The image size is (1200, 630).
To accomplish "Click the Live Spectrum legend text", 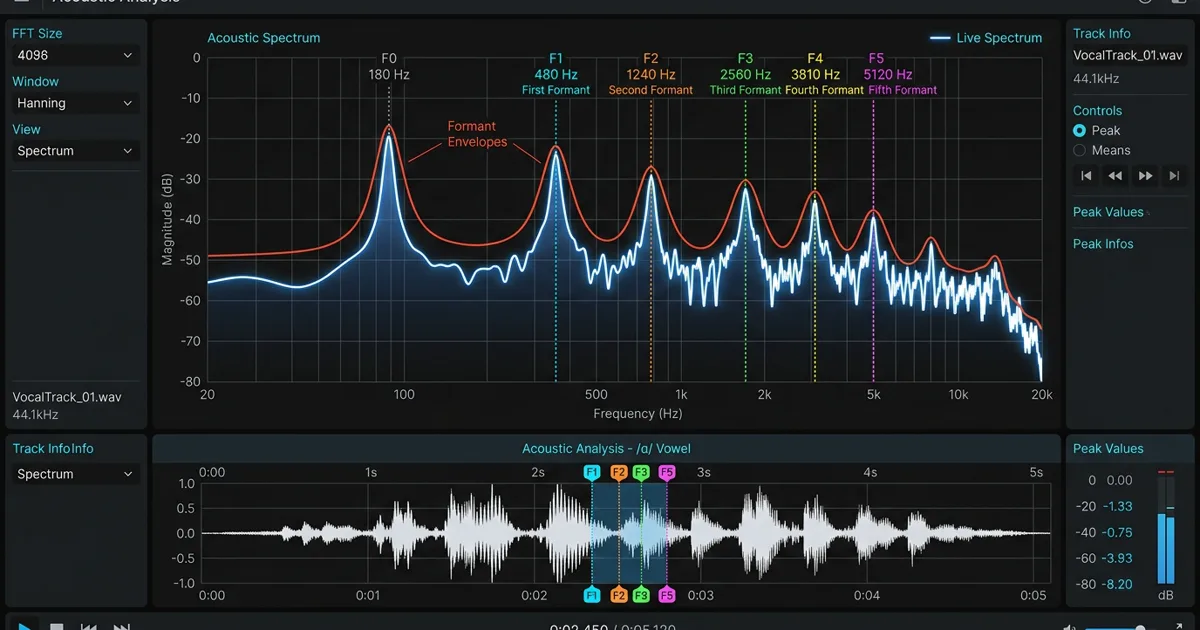I will [999, 38].
